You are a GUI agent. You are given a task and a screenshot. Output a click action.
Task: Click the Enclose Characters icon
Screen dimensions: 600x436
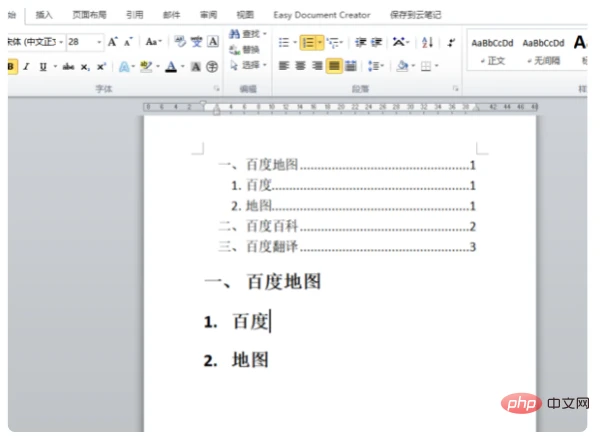(x=212, y=67)
